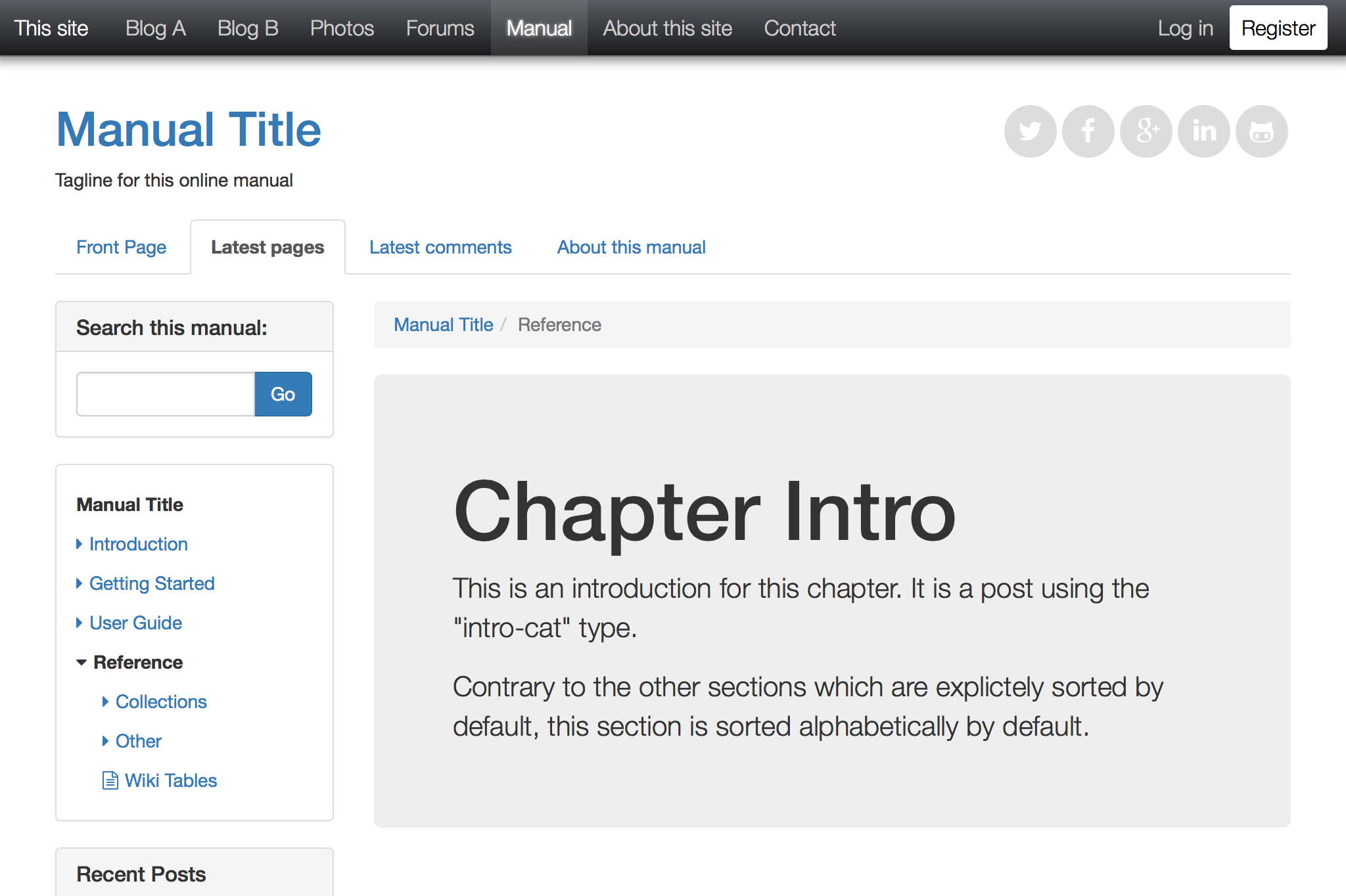Open the About this manual tab

pos(632,247)
